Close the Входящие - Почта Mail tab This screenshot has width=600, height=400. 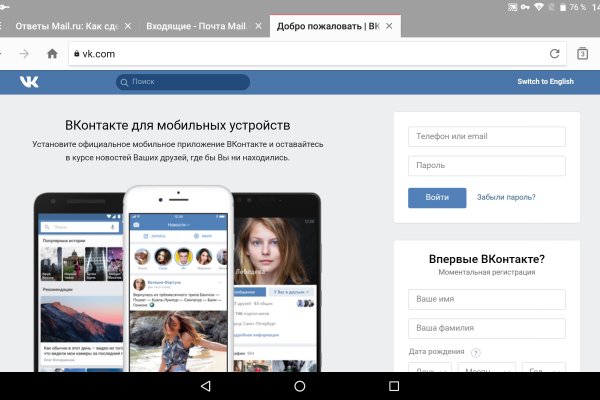(x=260, y=24)
